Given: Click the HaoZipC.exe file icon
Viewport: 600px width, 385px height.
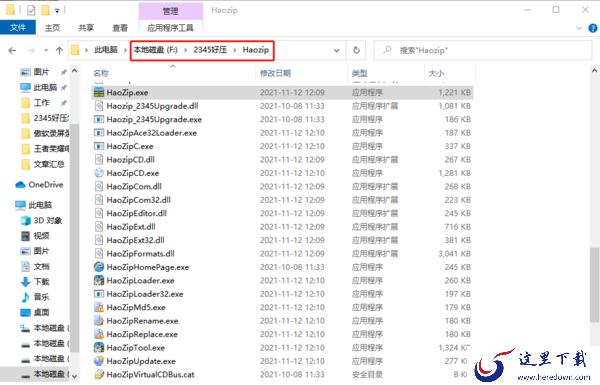Looking at the screenshot, I should pos(99,146).
